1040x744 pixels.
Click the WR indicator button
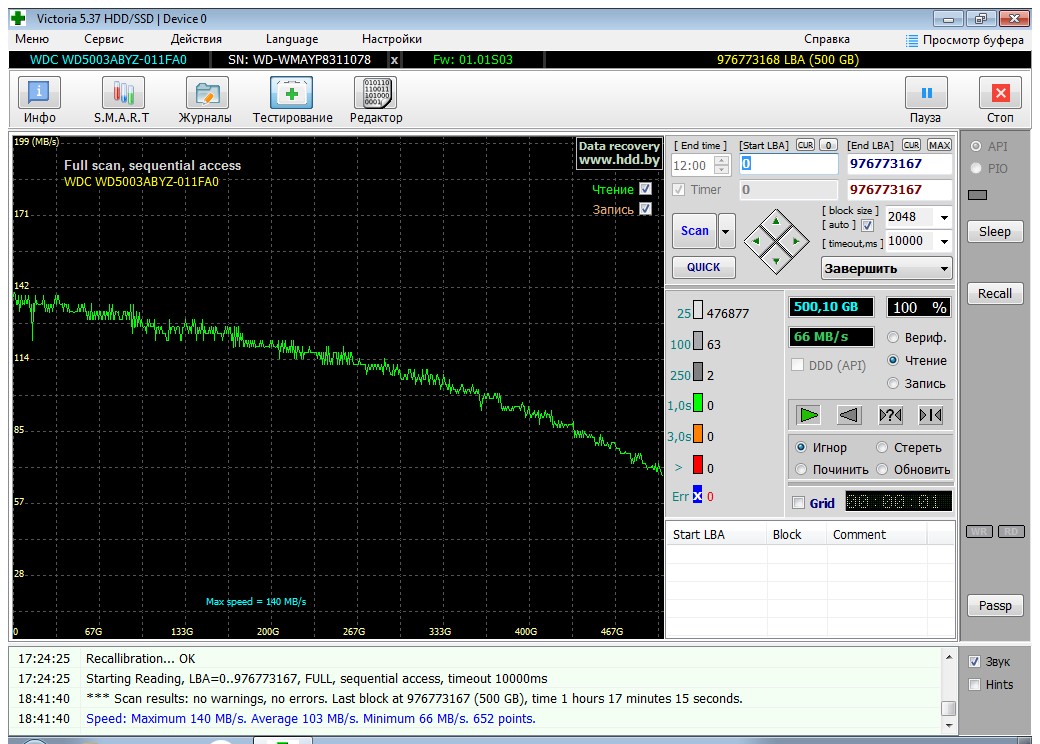[x=979, y=532]
